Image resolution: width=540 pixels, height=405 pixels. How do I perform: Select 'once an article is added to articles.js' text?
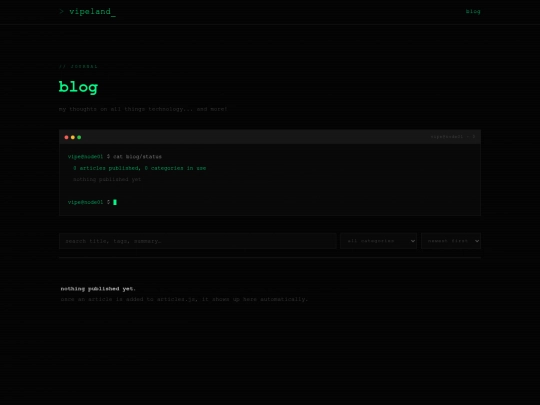coord(184,299)
